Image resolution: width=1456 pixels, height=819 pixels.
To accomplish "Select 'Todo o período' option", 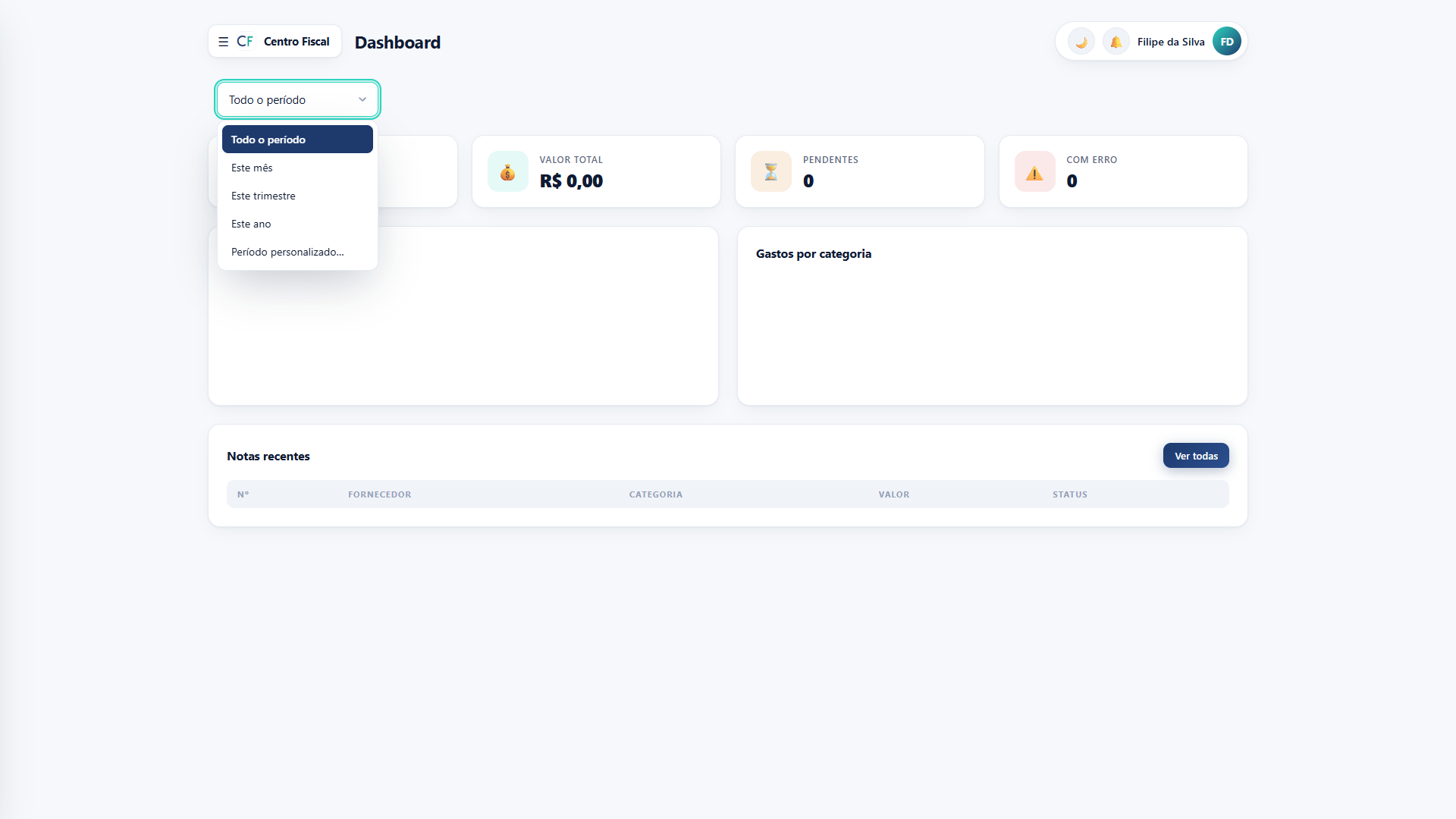I will (x=297, y=140).
